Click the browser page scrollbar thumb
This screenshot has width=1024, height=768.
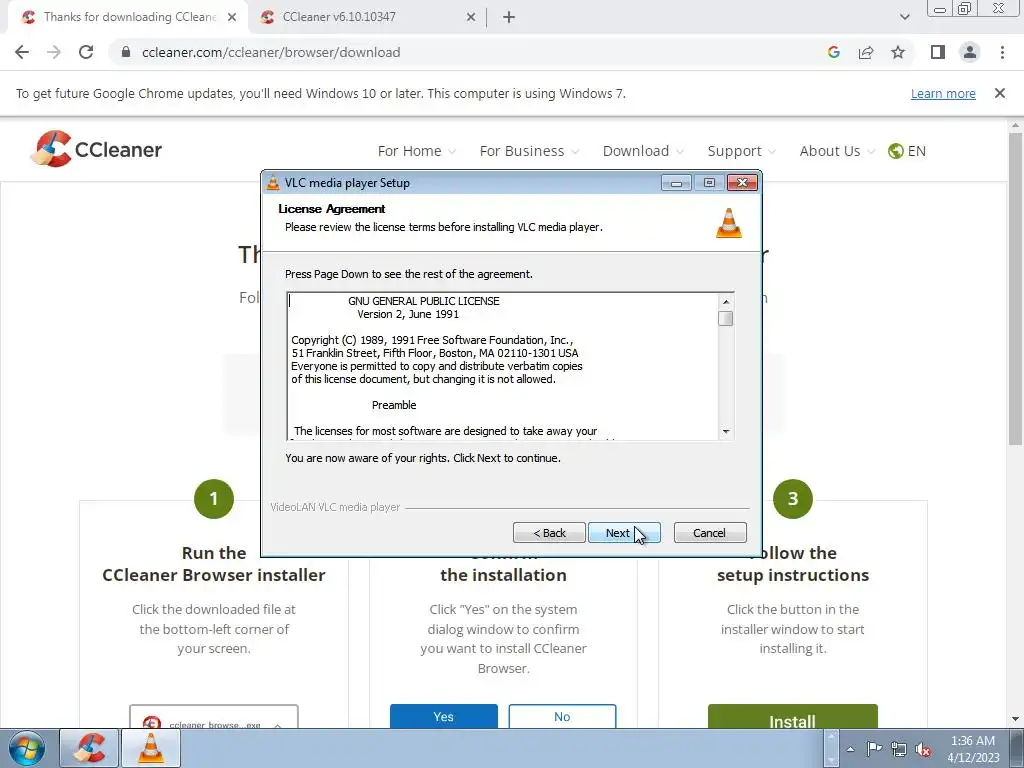point(1015,289)
